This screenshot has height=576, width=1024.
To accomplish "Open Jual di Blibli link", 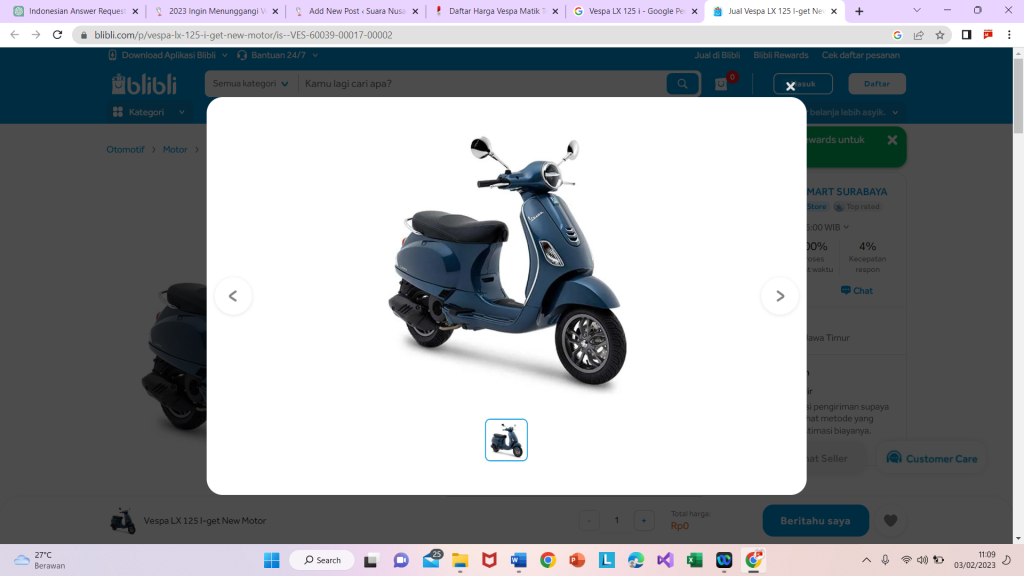I will tap(717, 55).
